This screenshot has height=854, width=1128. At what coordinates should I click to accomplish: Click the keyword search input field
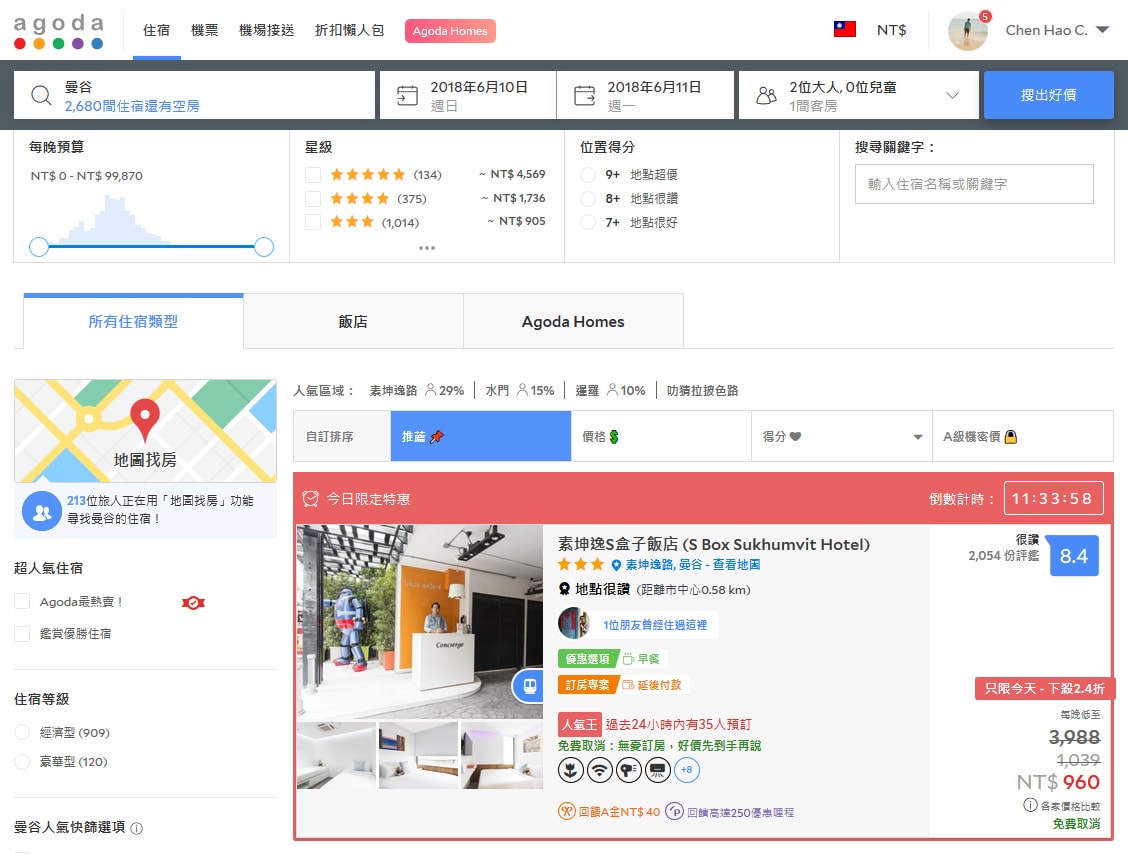pyautogui.click(x=974, y=184)
